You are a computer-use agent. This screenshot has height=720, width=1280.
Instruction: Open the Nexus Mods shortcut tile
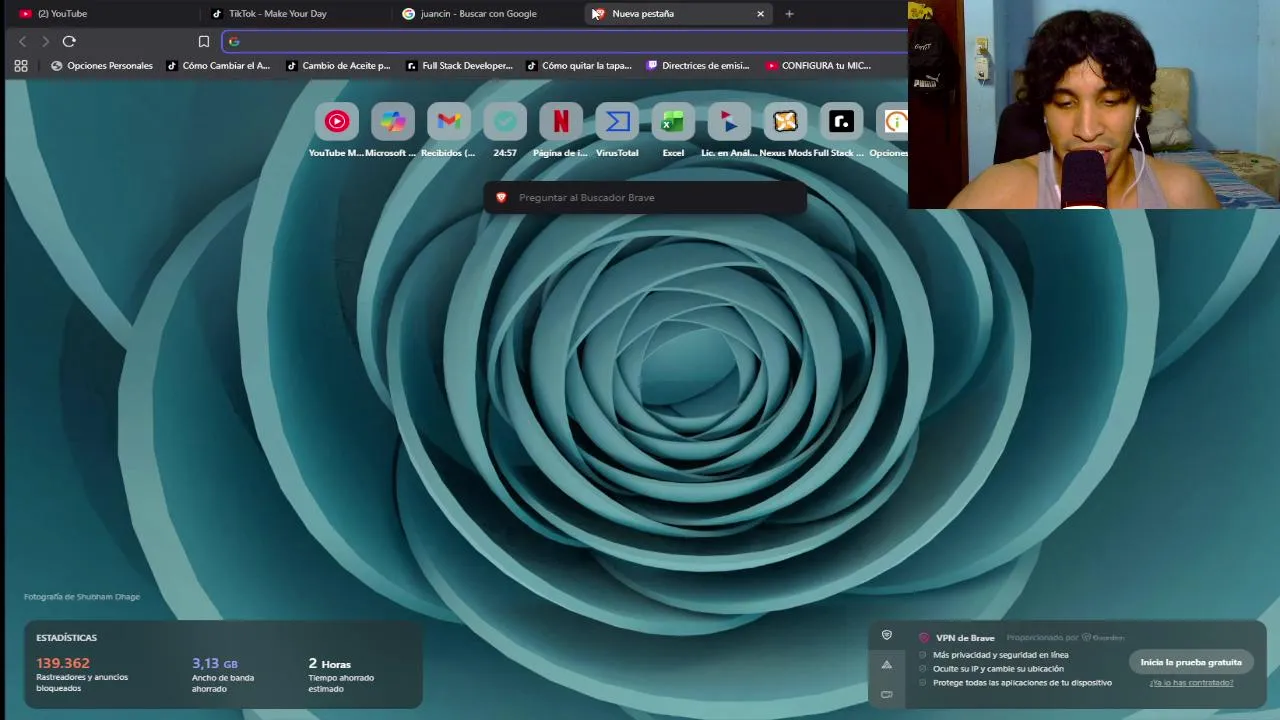[785, 122]
